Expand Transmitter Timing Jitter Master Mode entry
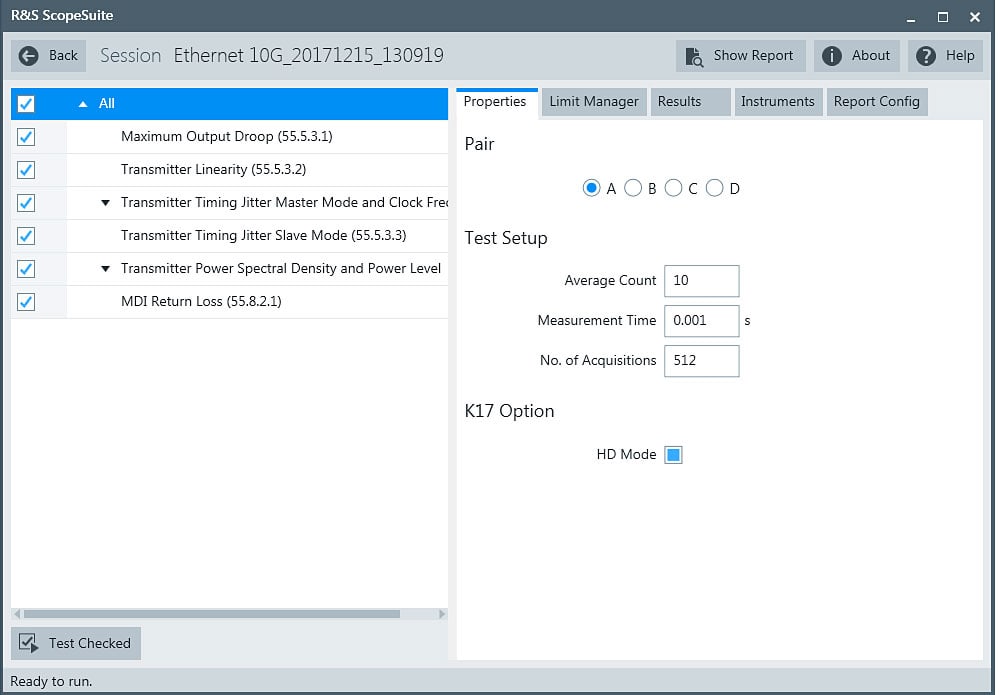The width and height of the screenshot is (1000, 695). click(106, 203)
